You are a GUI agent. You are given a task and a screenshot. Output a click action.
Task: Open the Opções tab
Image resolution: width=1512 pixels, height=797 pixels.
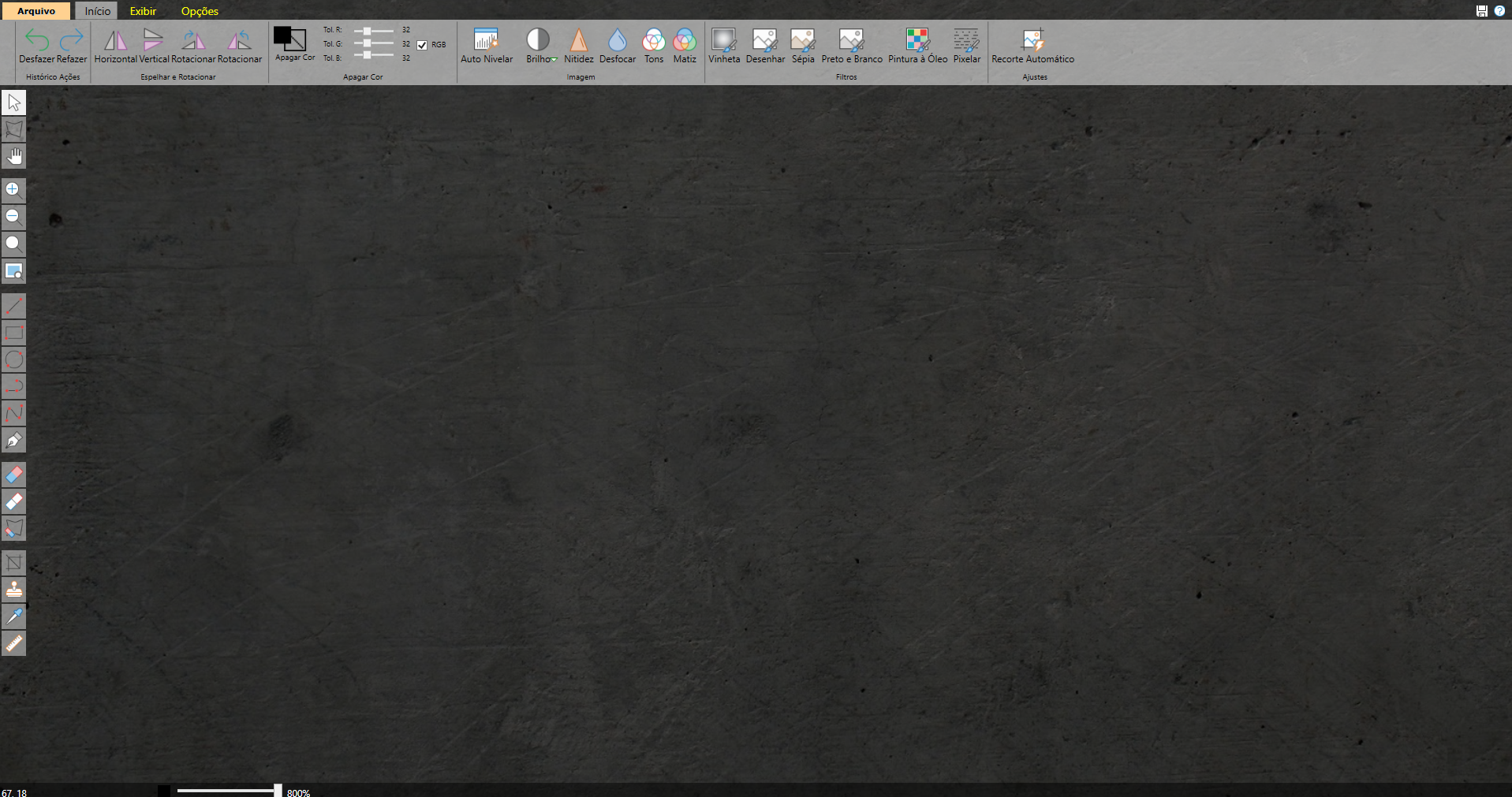coord(200,11)
